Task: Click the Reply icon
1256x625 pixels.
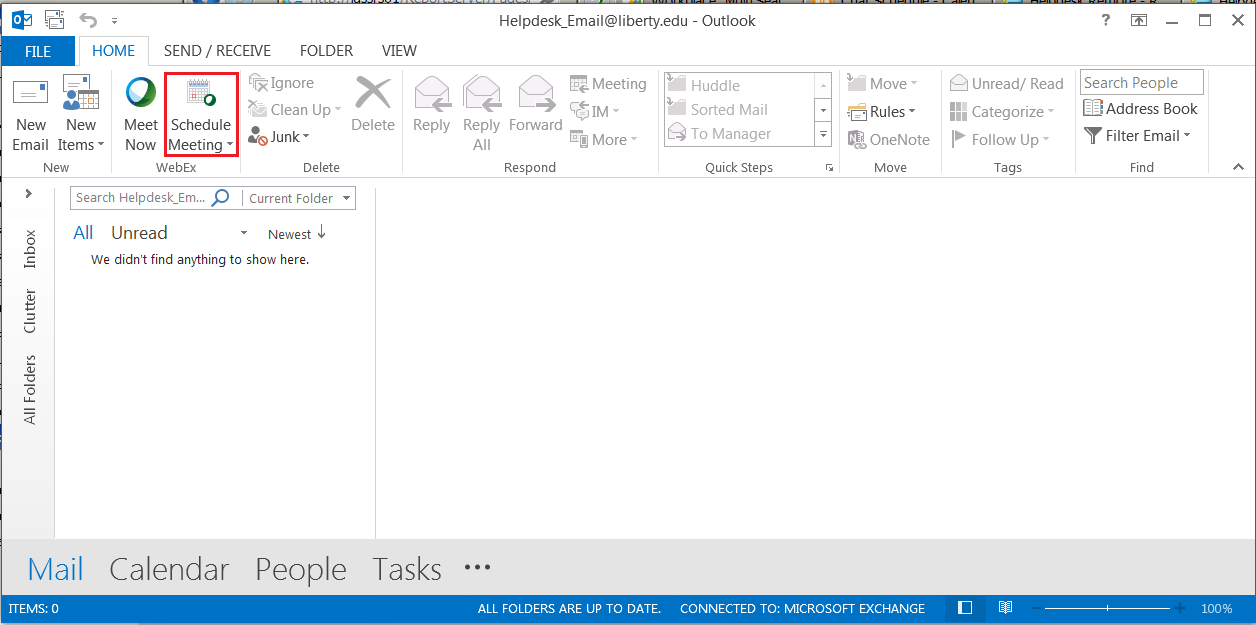Action: coord(431,92)
